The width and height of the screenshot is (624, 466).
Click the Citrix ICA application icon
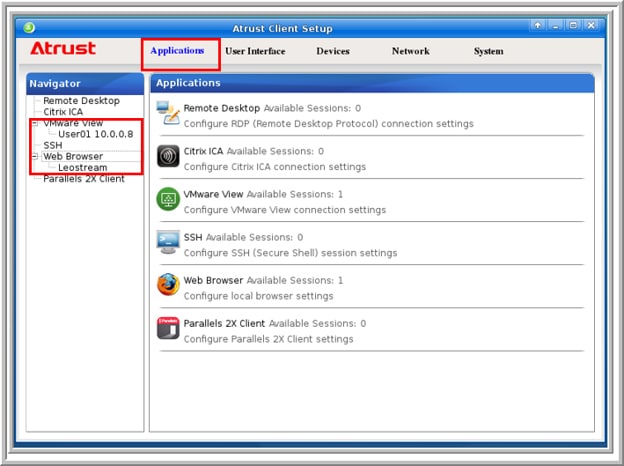tap(168, 156)
